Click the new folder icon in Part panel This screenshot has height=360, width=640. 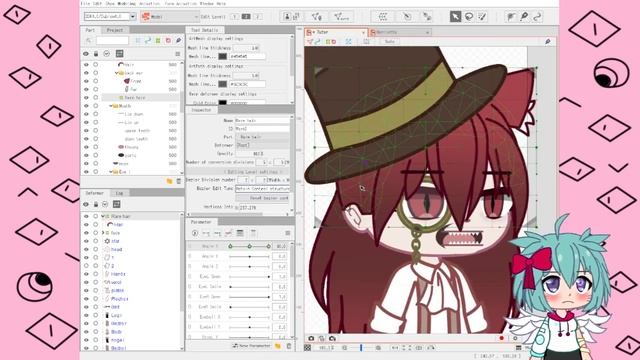coord(169,181)
